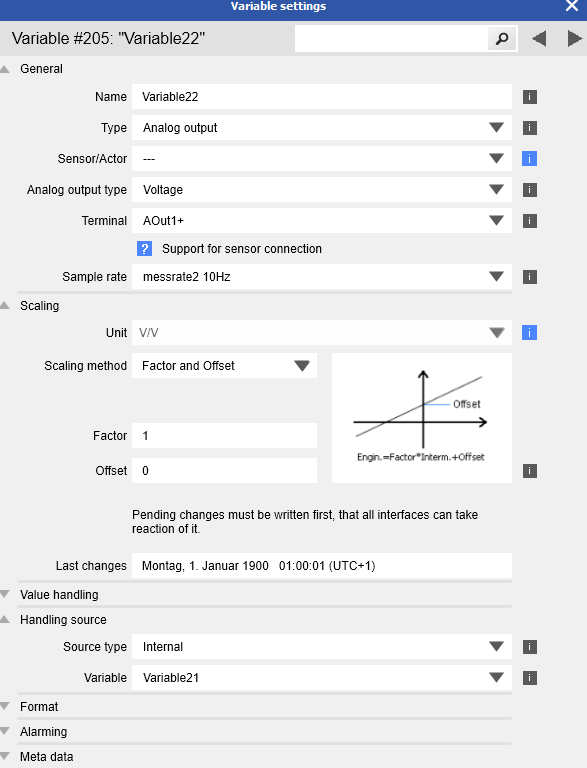
Task: Open Scaling method Factor and Offset dropdown
Action: [x=224, y=366]
